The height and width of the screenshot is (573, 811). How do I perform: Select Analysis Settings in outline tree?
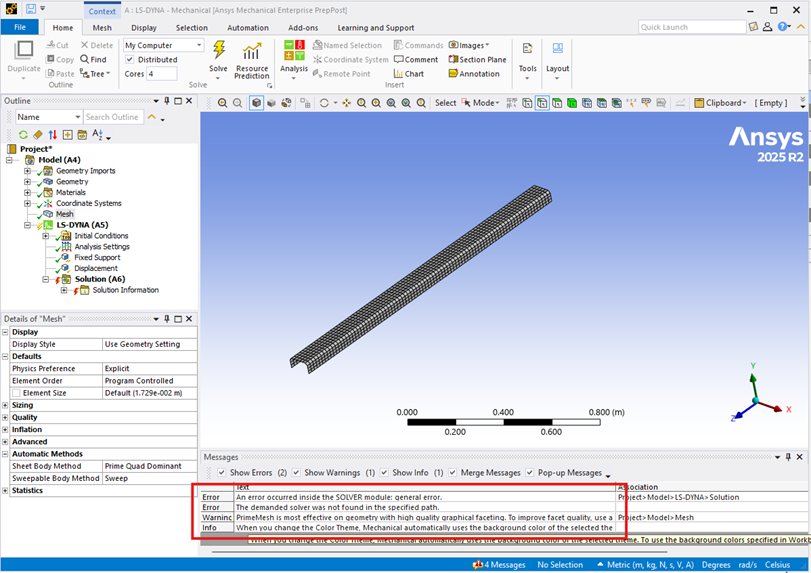click(101, 247)
